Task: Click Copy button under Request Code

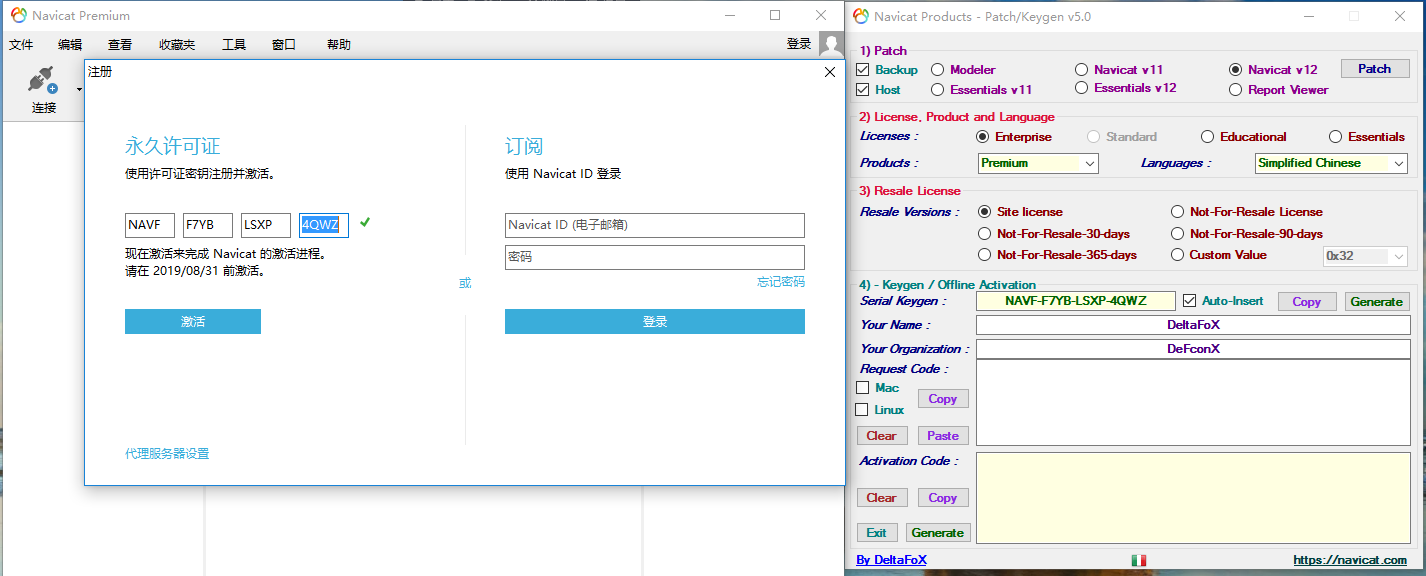Action: tap(943, 398)
